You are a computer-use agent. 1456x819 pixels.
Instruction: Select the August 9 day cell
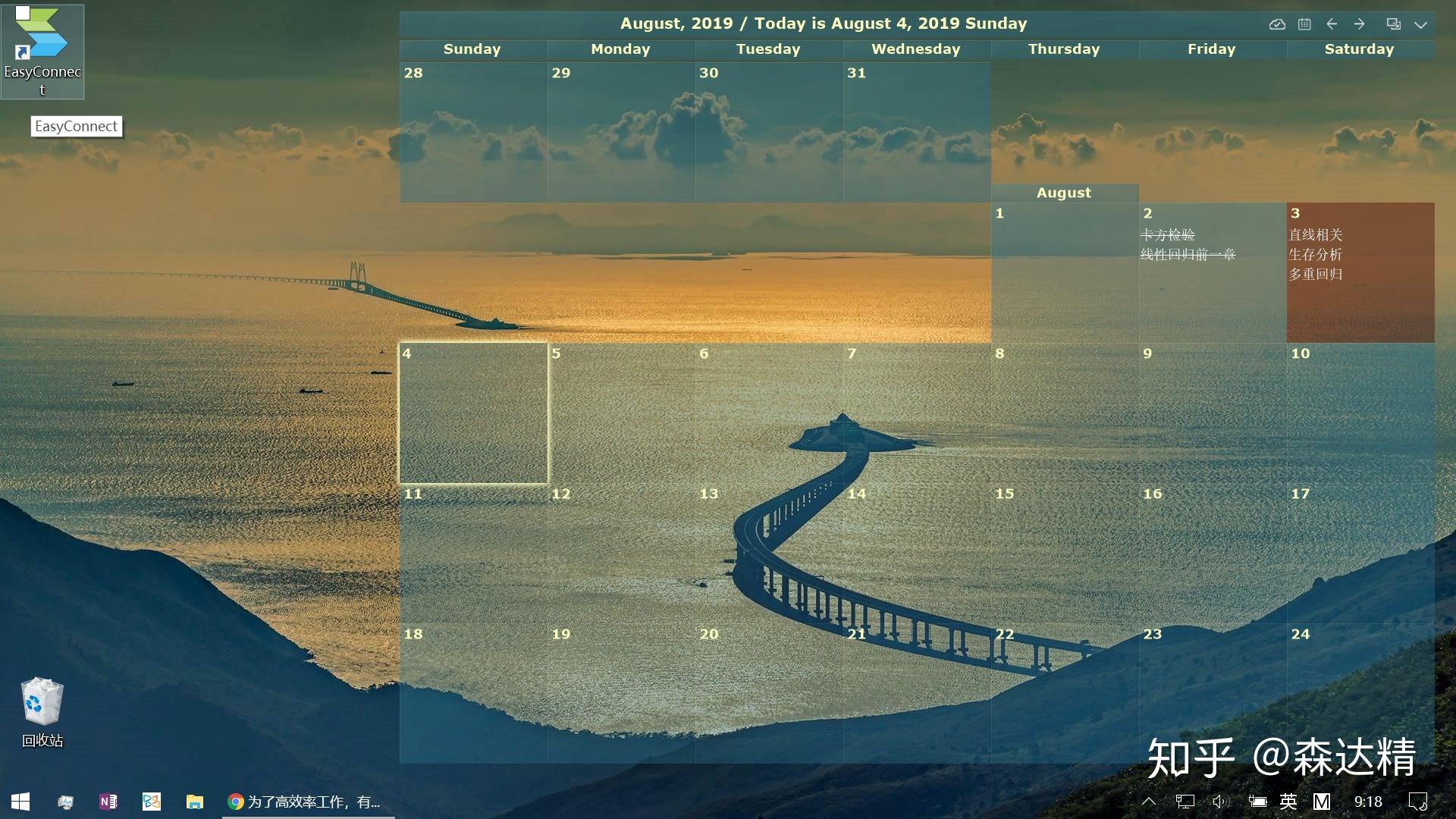click(x=1213, y=413)
